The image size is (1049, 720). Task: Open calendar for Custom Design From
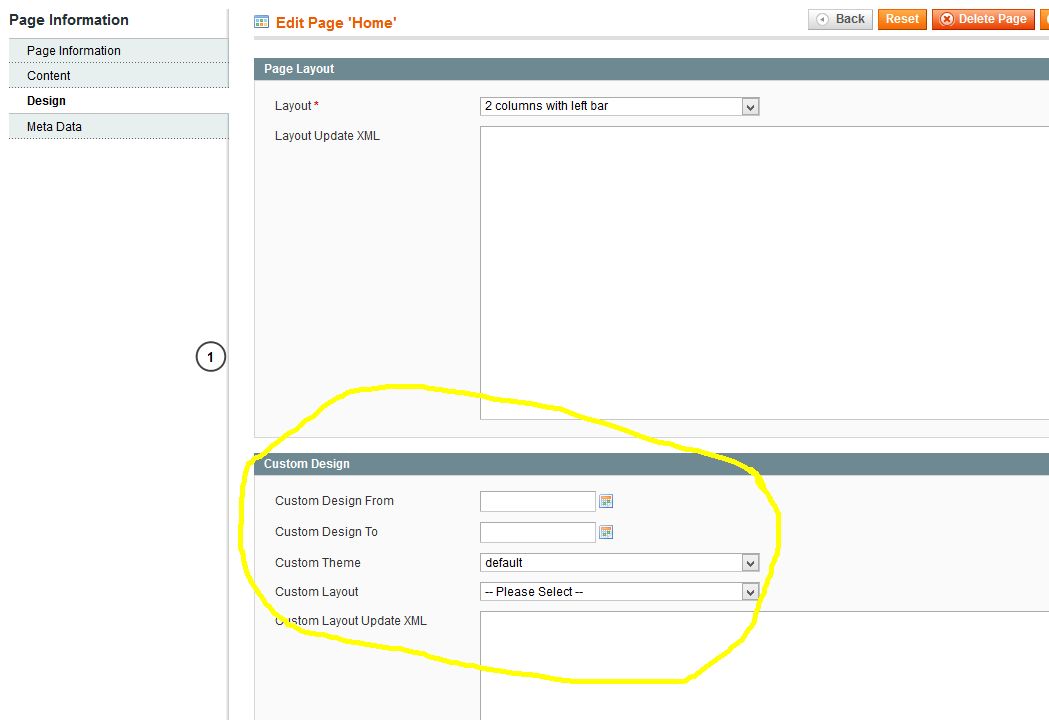(x=606, y=501)
